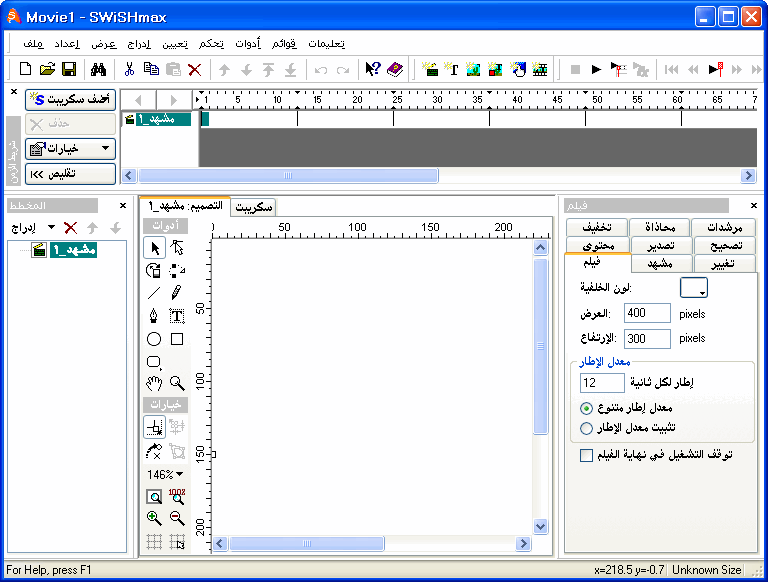Click the أضف سكريبت button
Image resolution: width=768 pixels, height=582 pixels.
[71, 99]
